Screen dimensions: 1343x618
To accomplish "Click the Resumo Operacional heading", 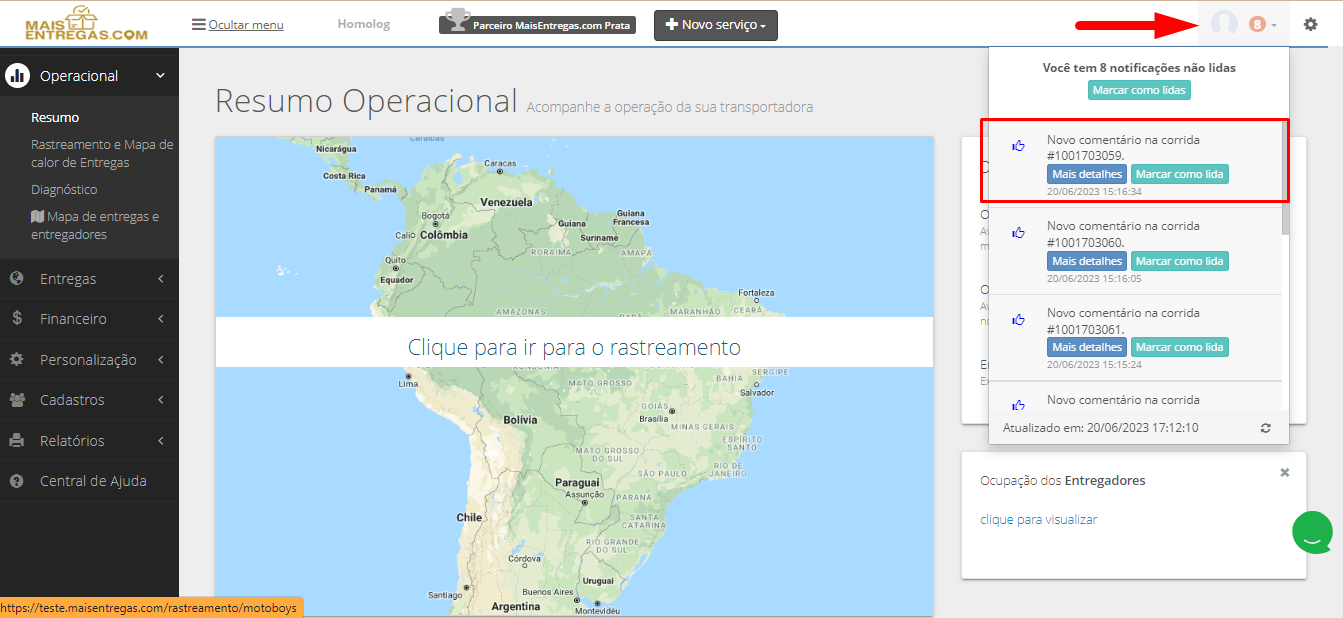I will click(x=366, y=101).
